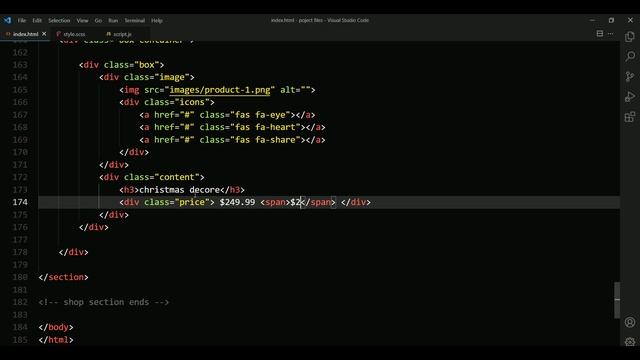Open the File menu
Image resolution: width=640 pixels, height=360 pixels.
[22, 20]
